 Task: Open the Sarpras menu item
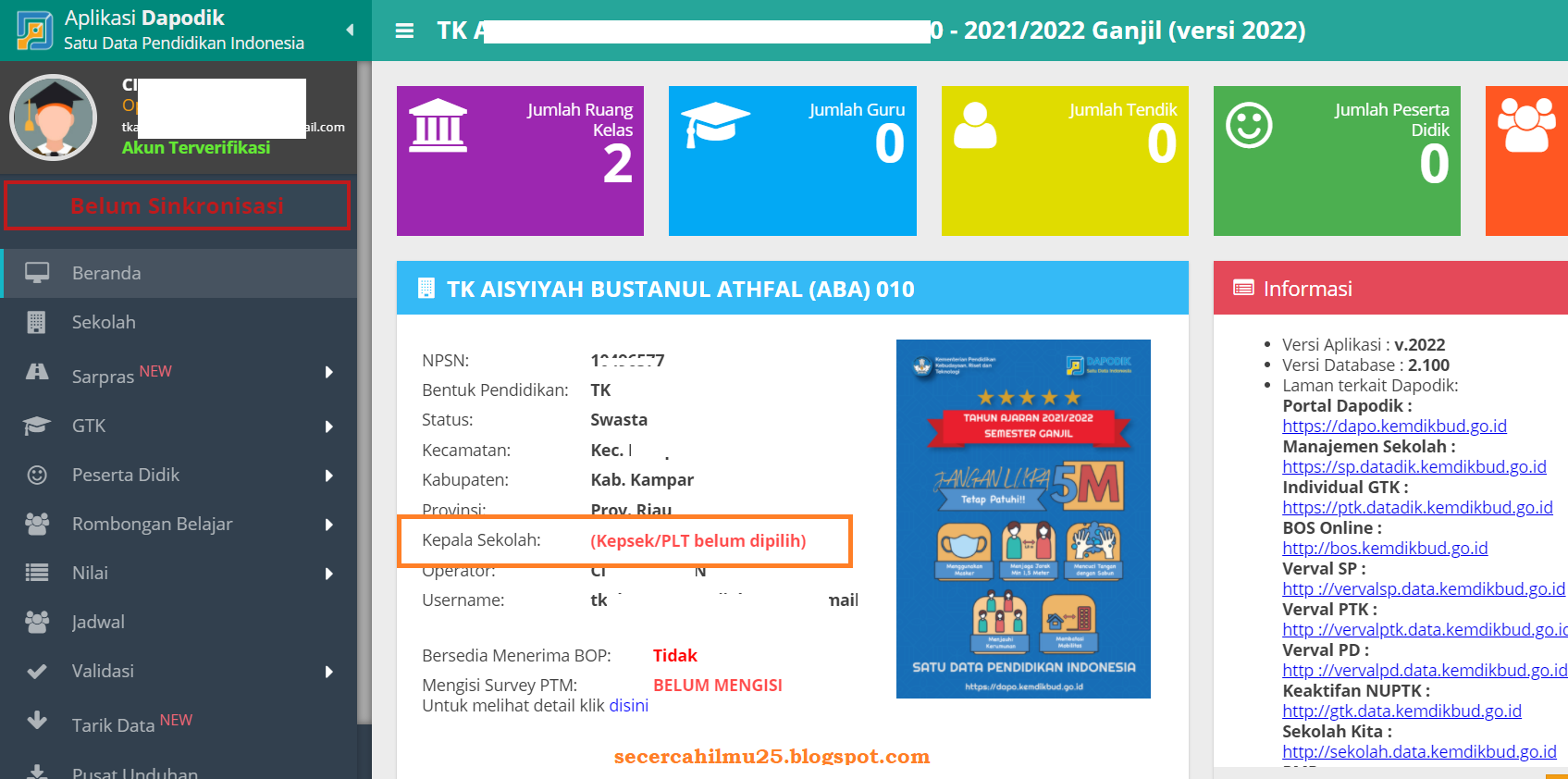point(179,374)
